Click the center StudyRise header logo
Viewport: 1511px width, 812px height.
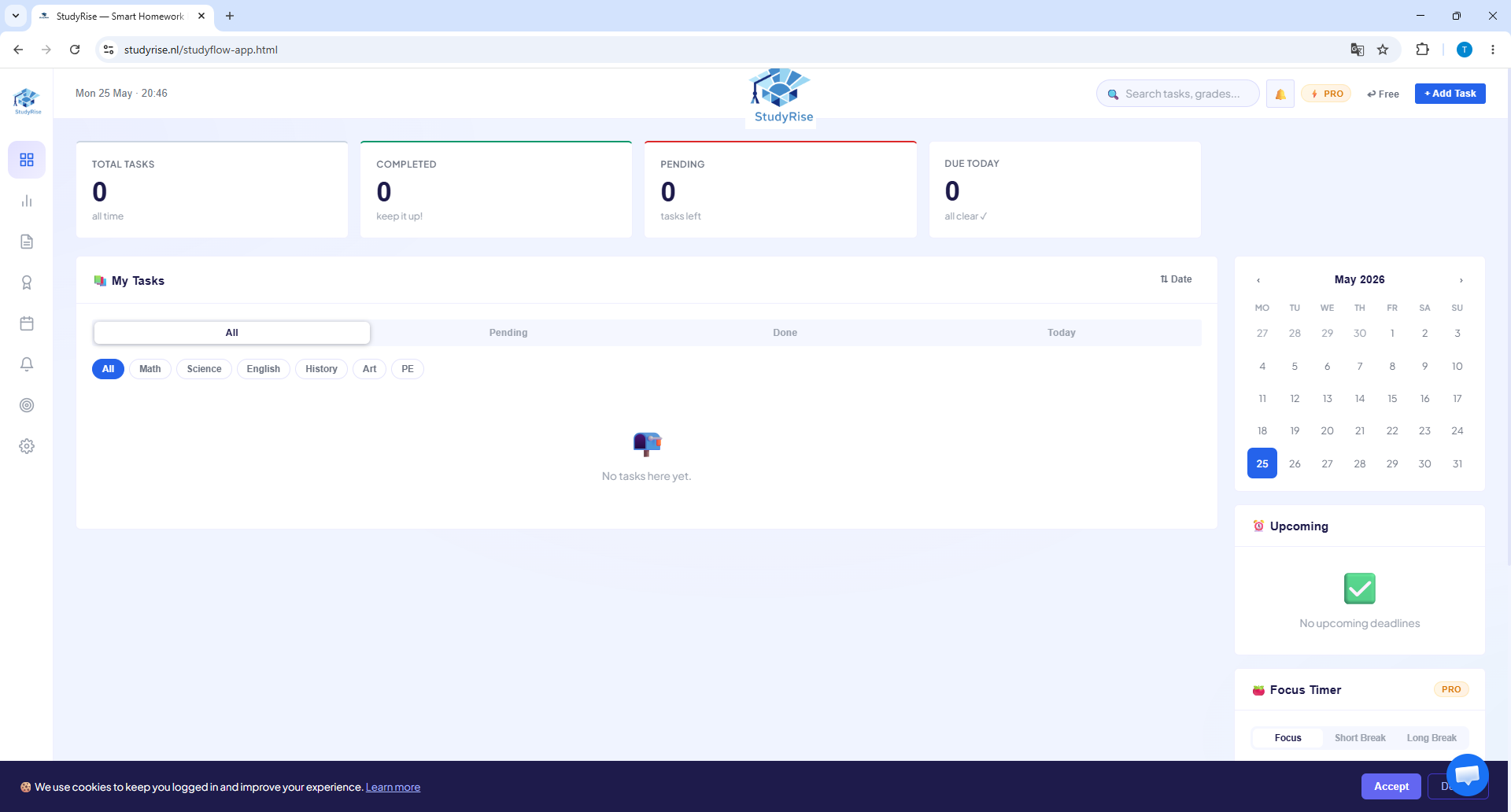coord(781,96)
